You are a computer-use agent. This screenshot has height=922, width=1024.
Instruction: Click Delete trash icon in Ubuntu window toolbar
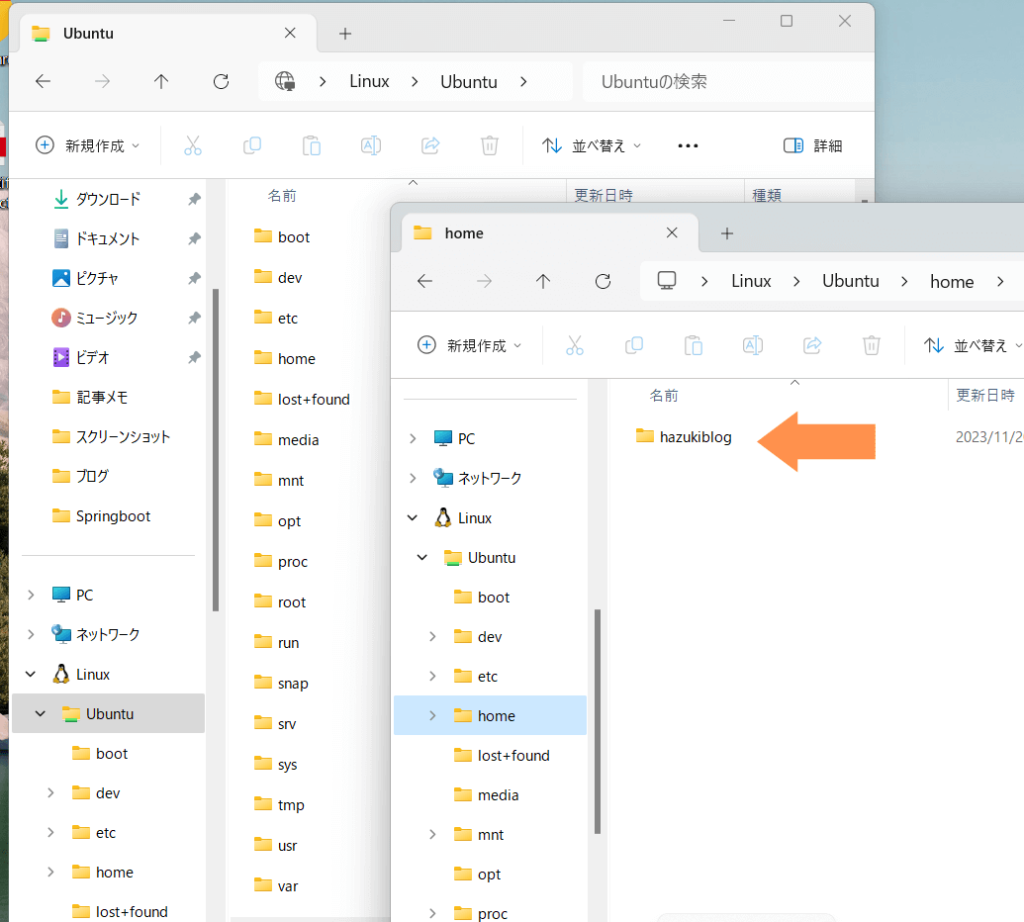pyautogui.click(x=490, y=146)
